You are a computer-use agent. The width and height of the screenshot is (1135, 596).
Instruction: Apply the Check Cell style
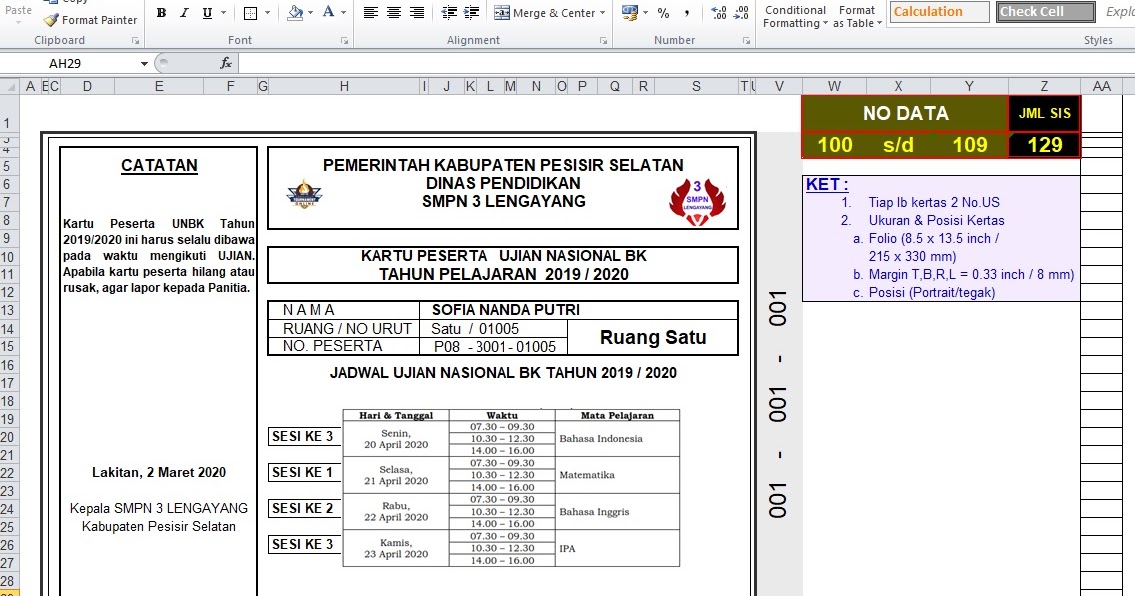pyautogui.click(x=1043, y=12)
